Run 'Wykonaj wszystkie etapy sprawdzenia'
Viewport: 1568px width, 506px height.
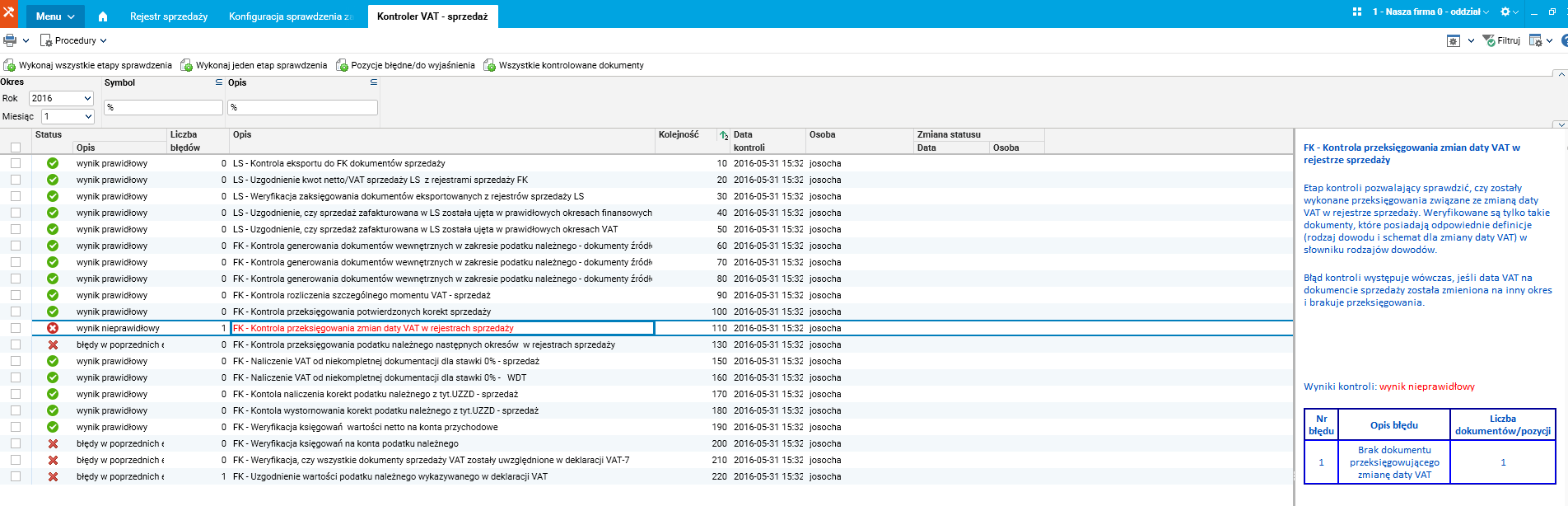(88, 65)
